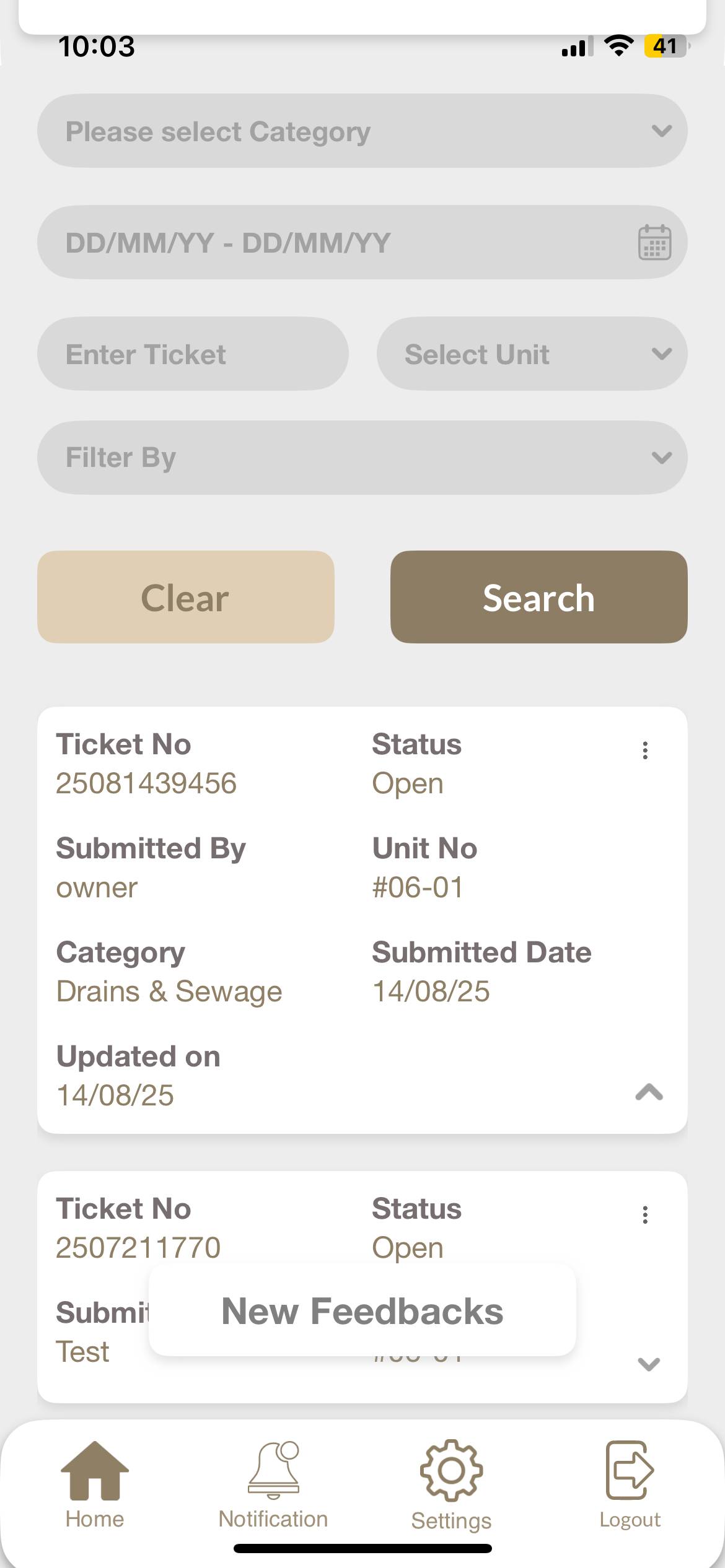725x1568 pixels.
Task: Tap the DD/MM/YY date range field
Action: (335, 242)
